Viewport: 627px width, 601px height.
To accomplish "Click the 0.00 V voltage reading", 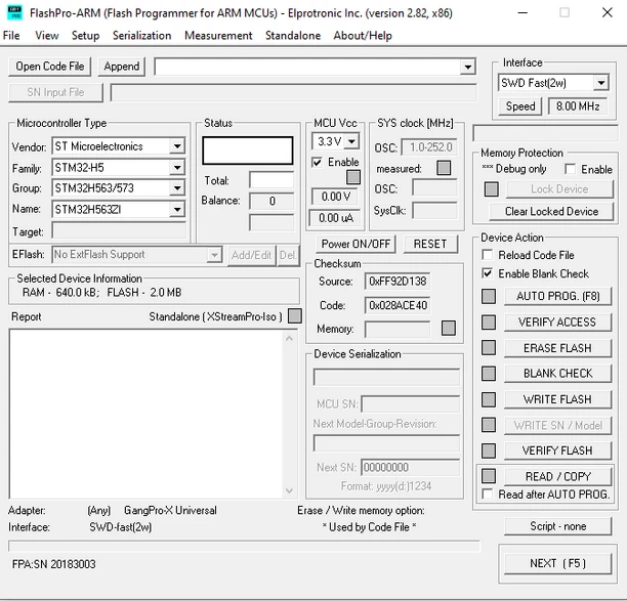I will pos(335,197).
